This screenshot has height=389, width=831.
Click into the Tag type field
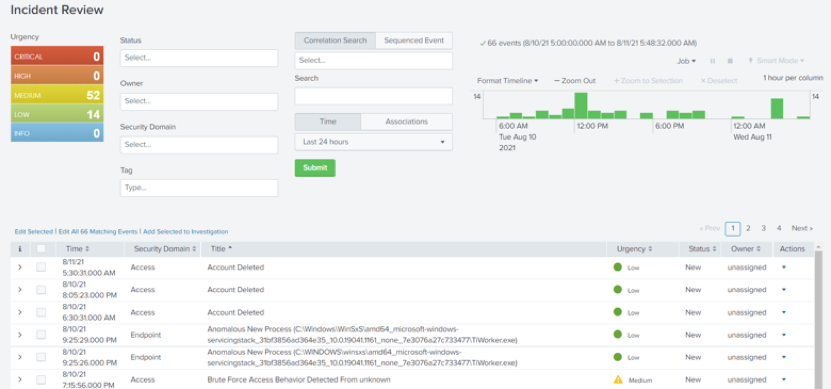(x=199, y=188)
